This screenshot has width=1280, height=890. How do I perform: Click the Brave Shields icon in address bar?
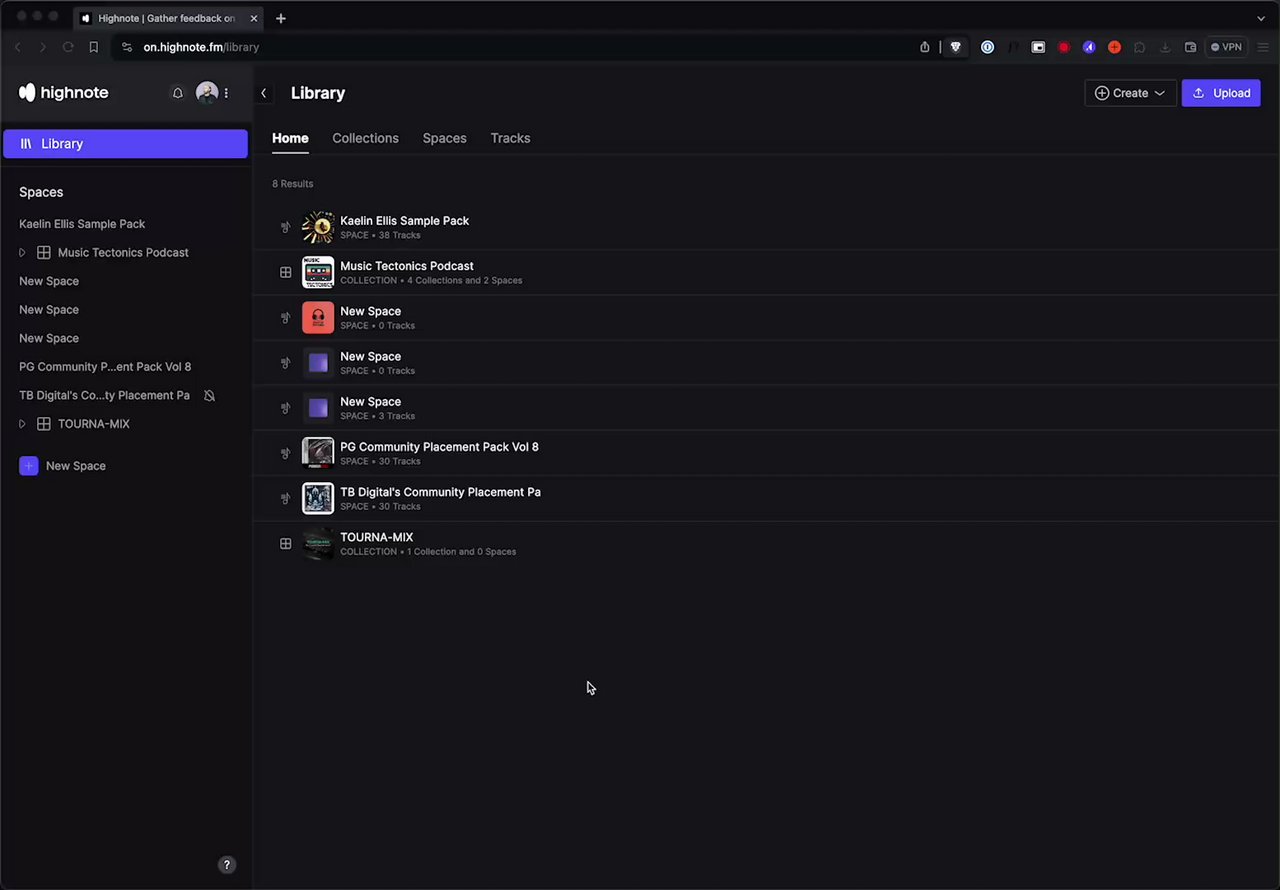click(956, 47)
